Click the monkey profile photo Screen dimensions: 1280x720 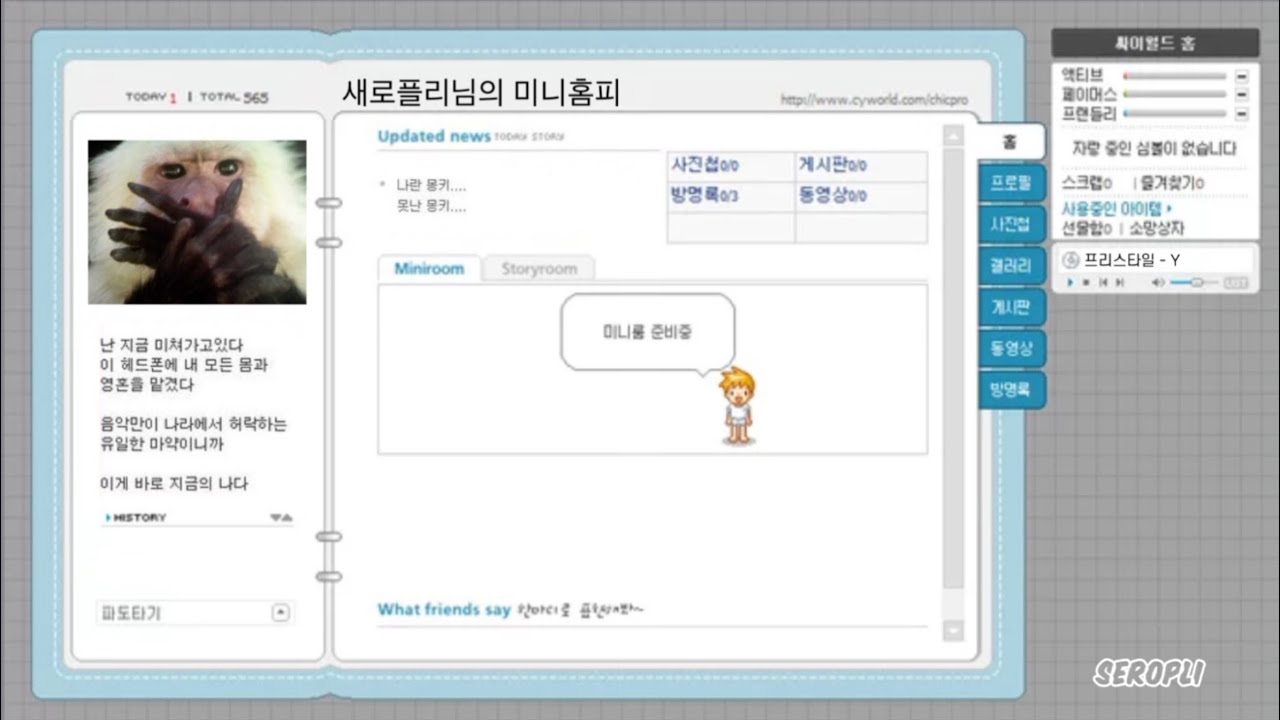coord(197,222)
